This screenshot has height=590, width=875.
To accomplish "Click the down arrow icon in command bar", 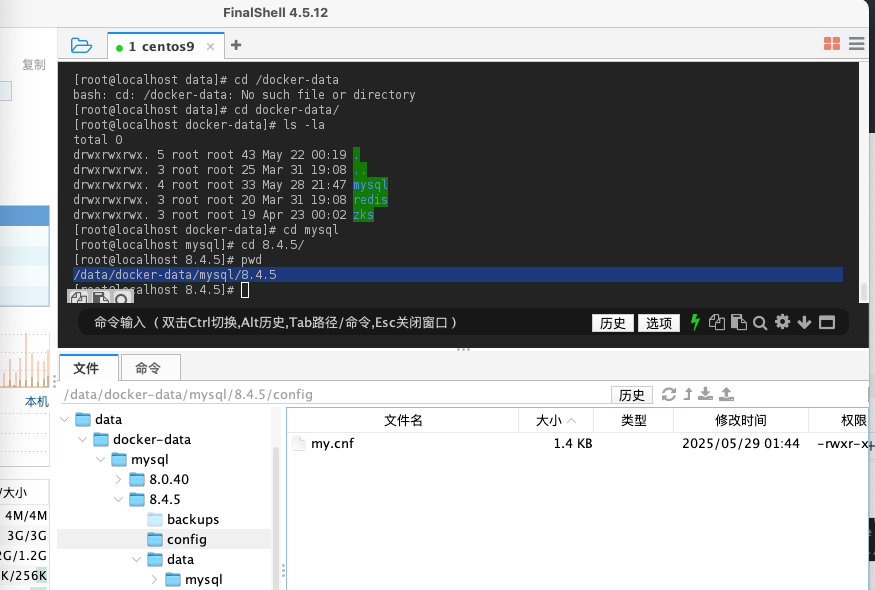I will (x=804, y=322).
